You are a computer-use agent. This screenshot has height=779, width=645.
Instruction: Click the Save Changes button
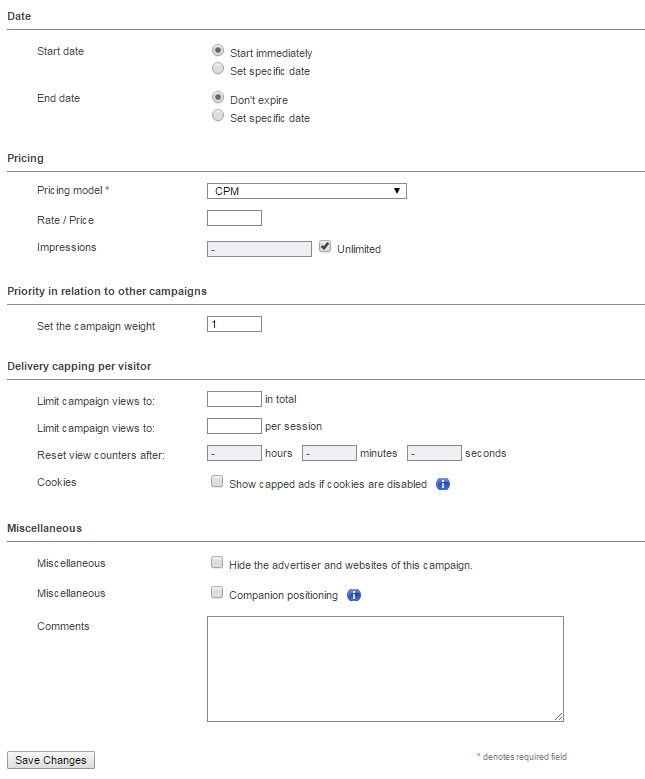point(51,760)
